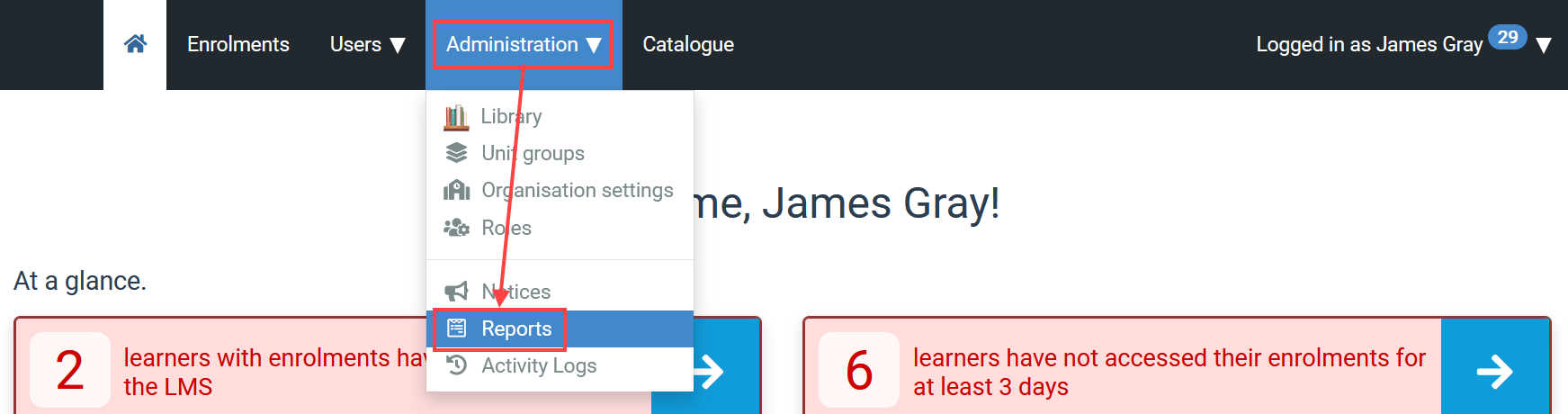Image resolution: width=1568 pixels, height=414 pixels.
Task: Open the Enrolments menu item
Action: 238,44
